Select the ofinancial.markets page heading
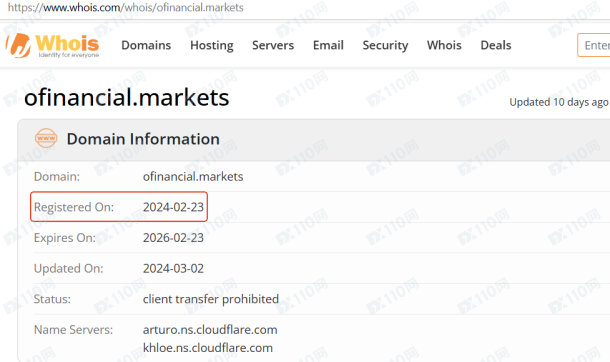Viewport: 610px width, 362px height. pos(126,97)
